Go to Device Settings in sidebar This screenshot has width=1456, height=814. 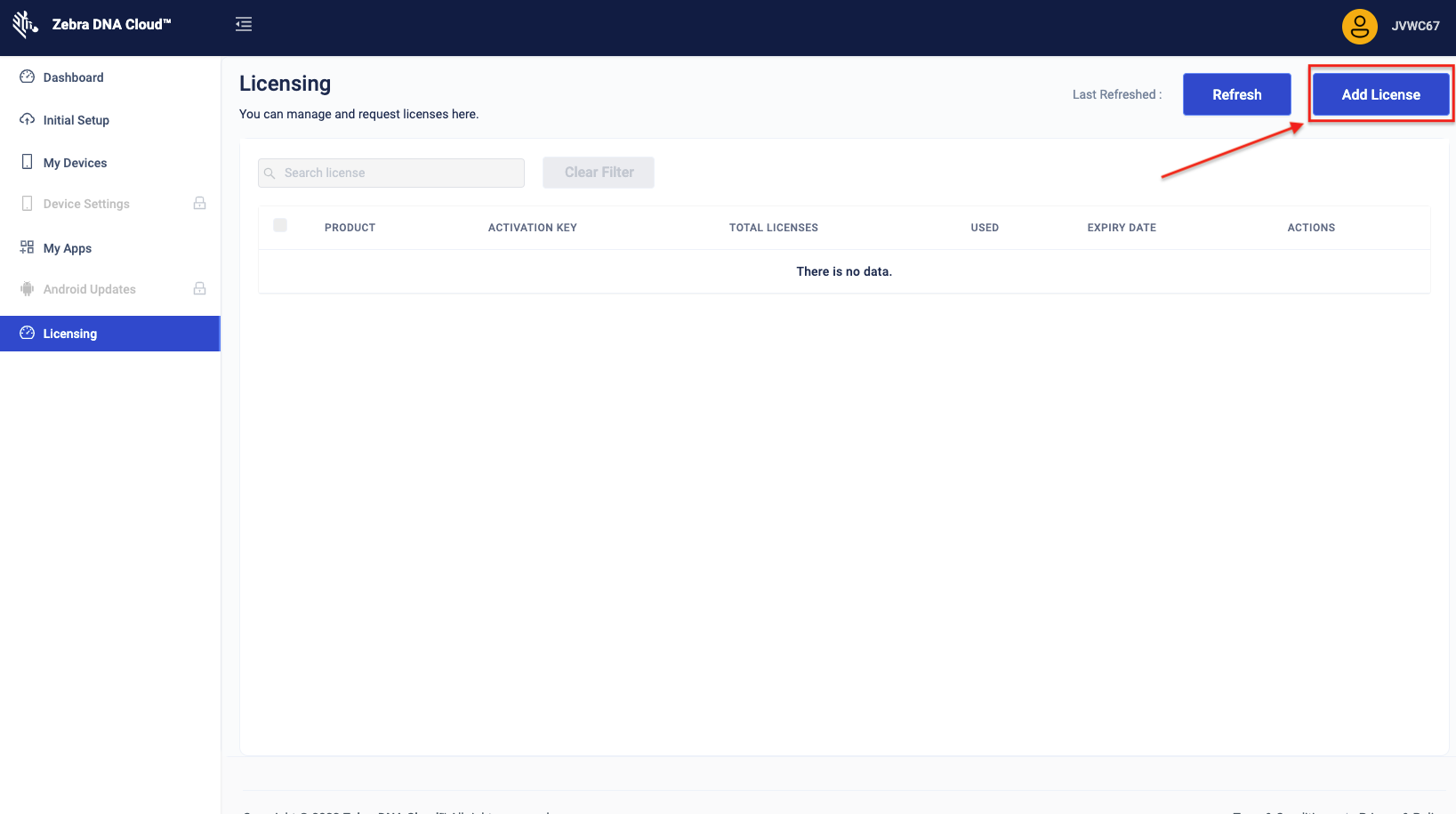click(86, 204)
